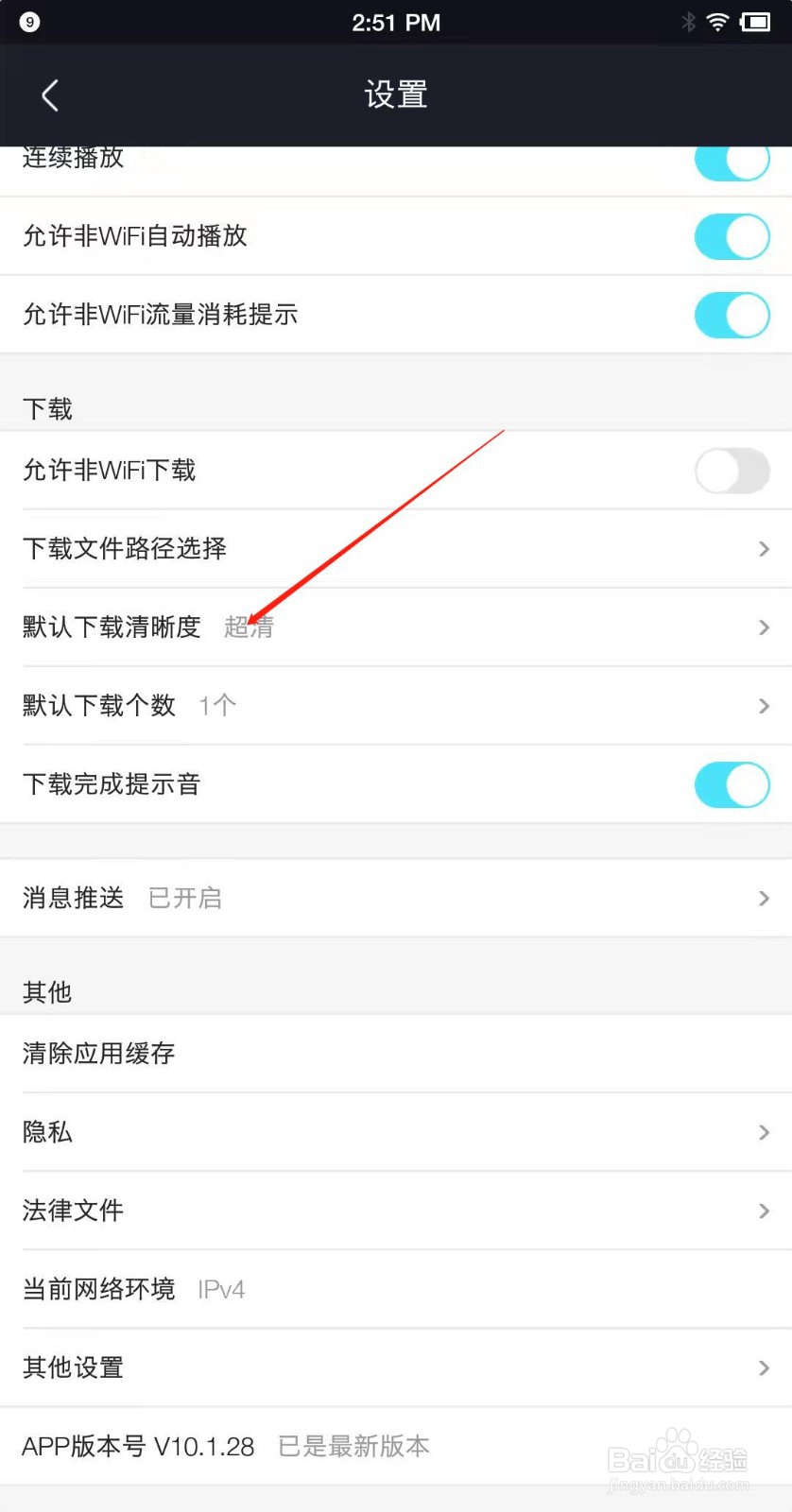Tap the battery indicator icon
This screenshot has width=792, height=1512.
pyautogui.click(x=756, y=22)
